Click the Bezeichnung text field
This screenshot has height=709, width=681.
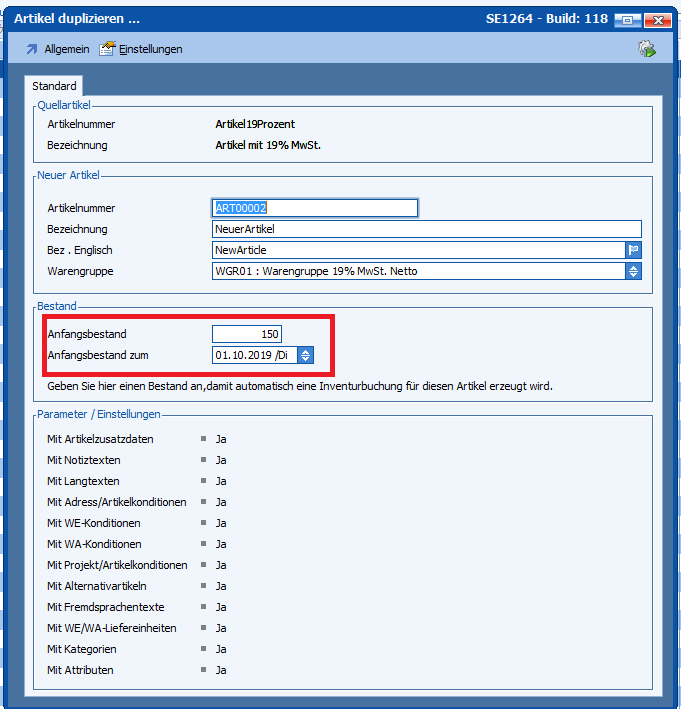pyautogui.click(x=426, y=229)
